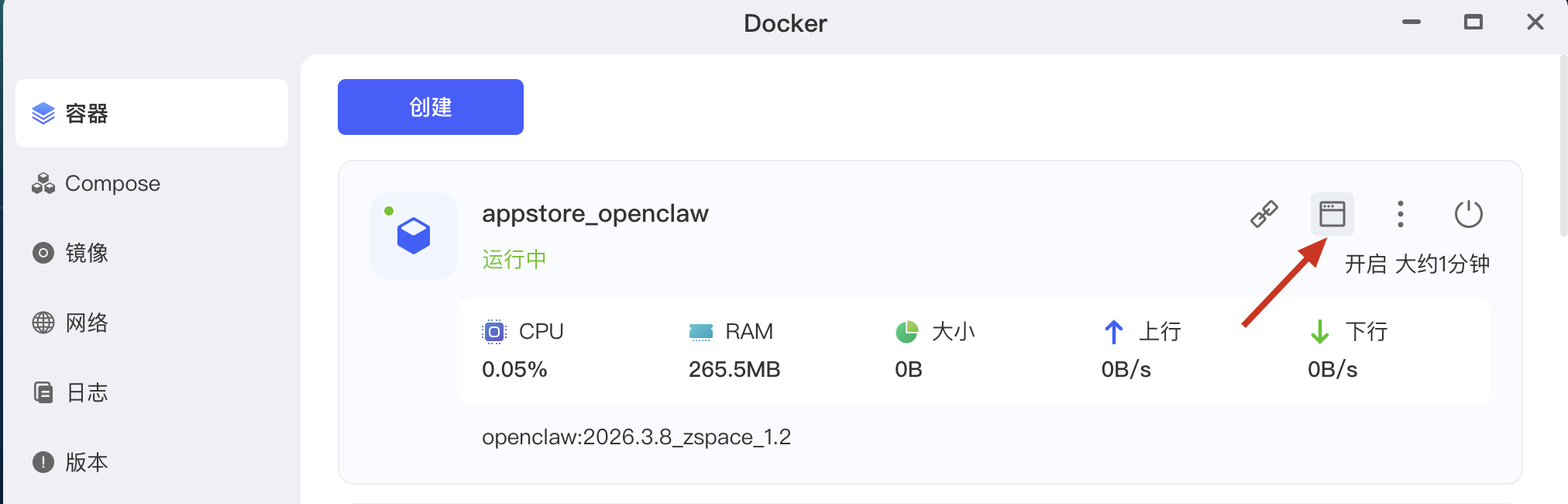Open the three-dot more options menu
The height and width of the screenshot is (504, 1568).
click(x=1400, y=214)
